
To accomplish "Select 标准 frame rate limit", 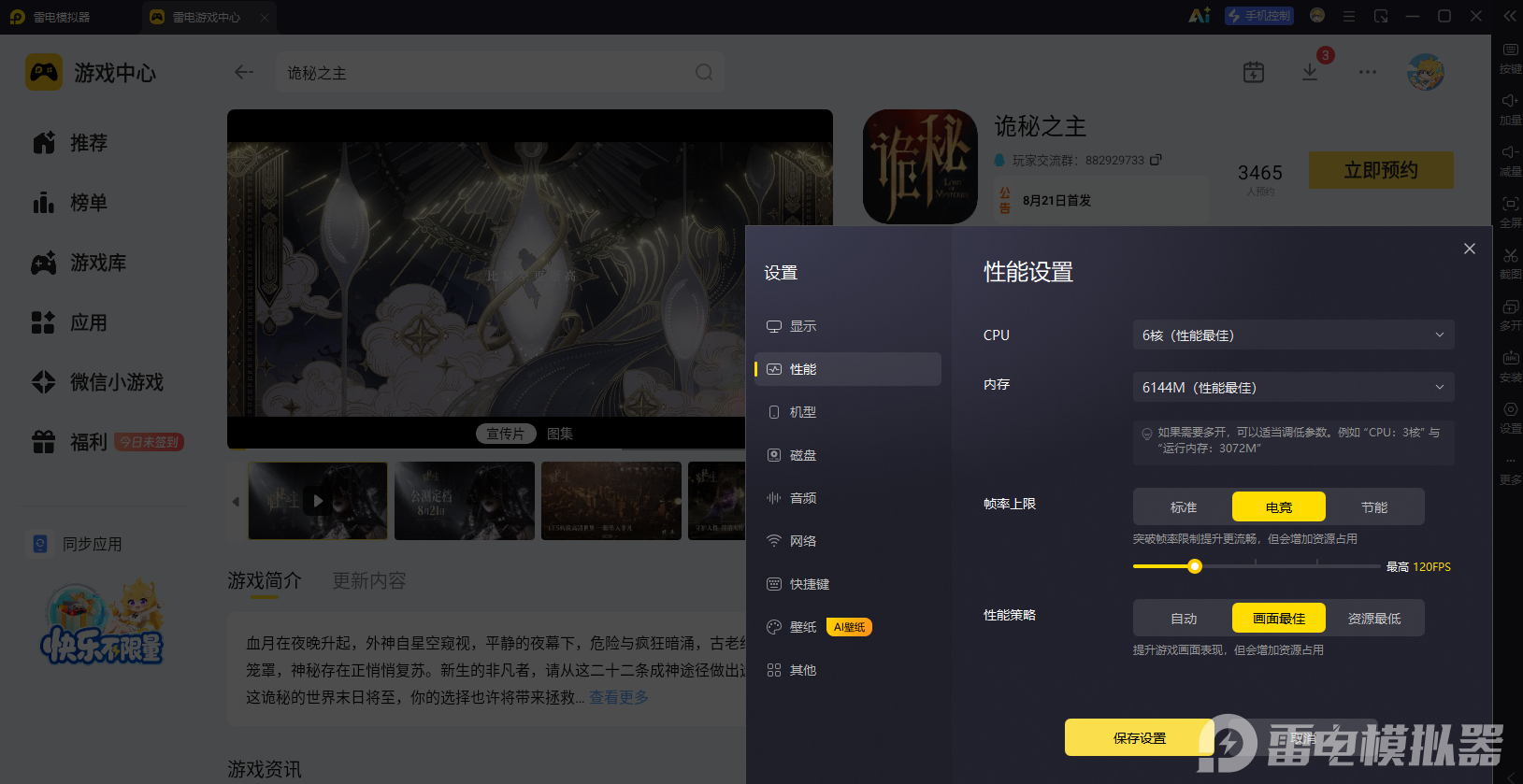I will pyautogui.click(x=1184, y=506).
